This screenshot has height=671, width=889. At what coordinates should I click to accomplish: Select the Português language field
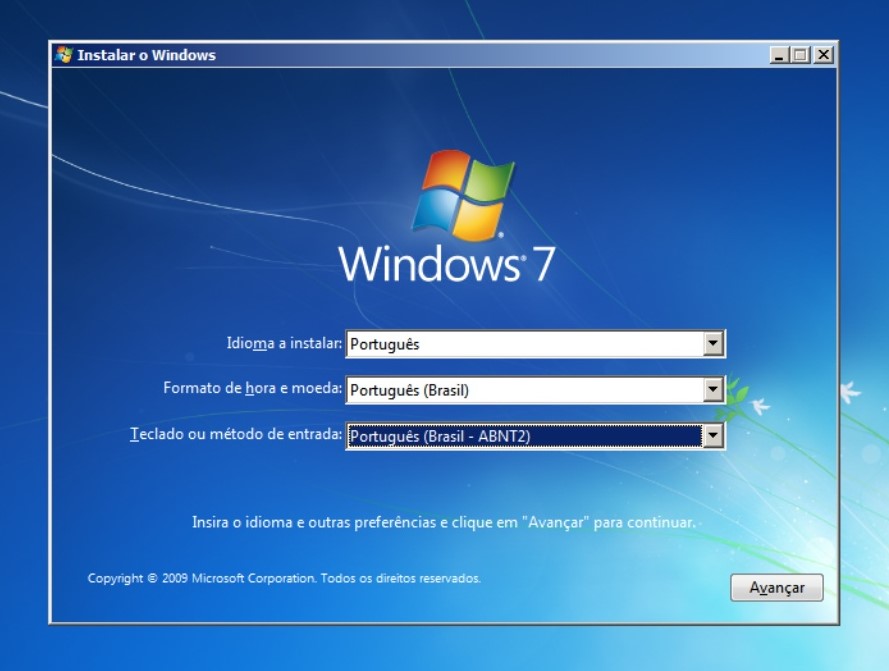point(535,344)
